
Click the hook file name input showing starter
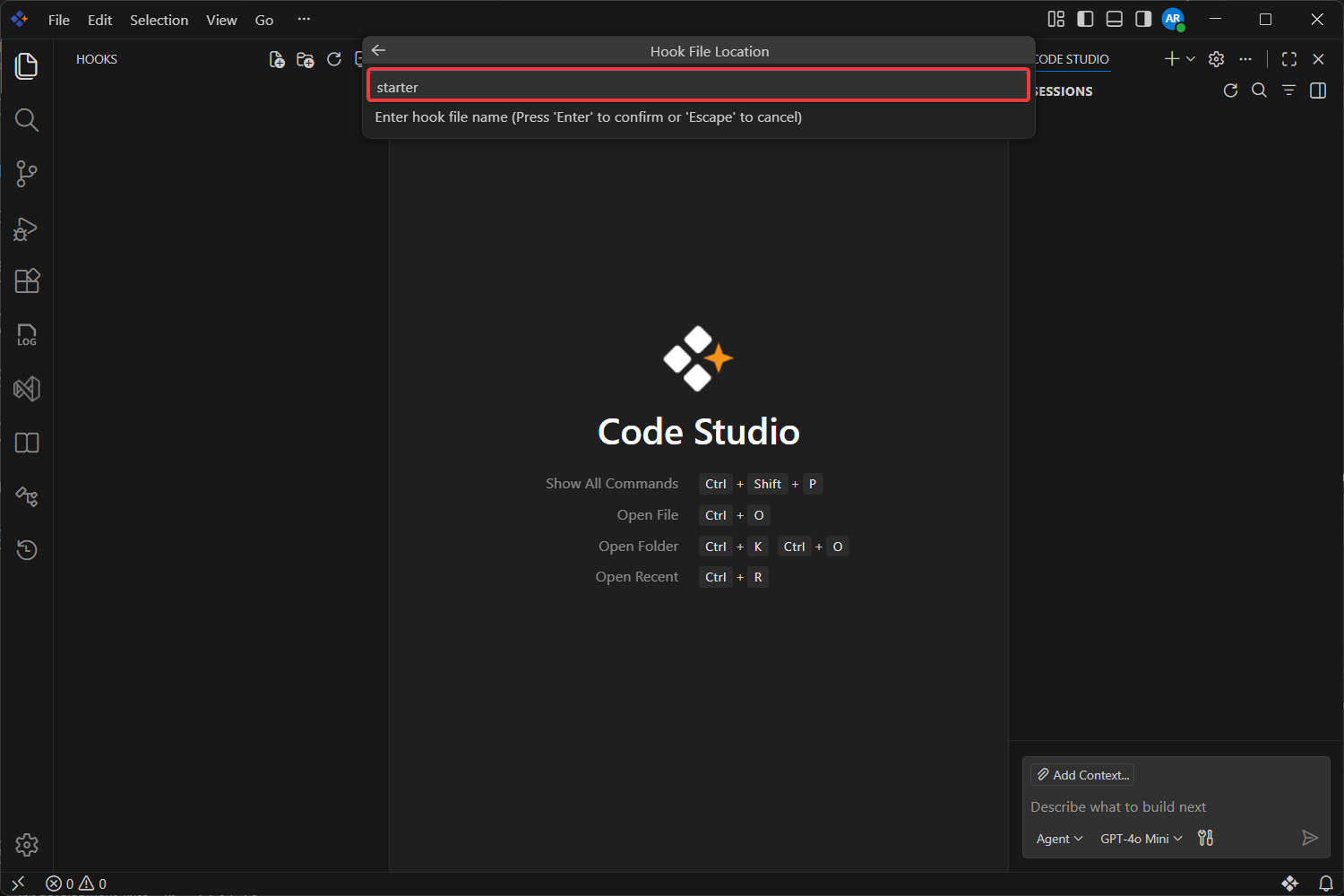[x=698, y=86]
